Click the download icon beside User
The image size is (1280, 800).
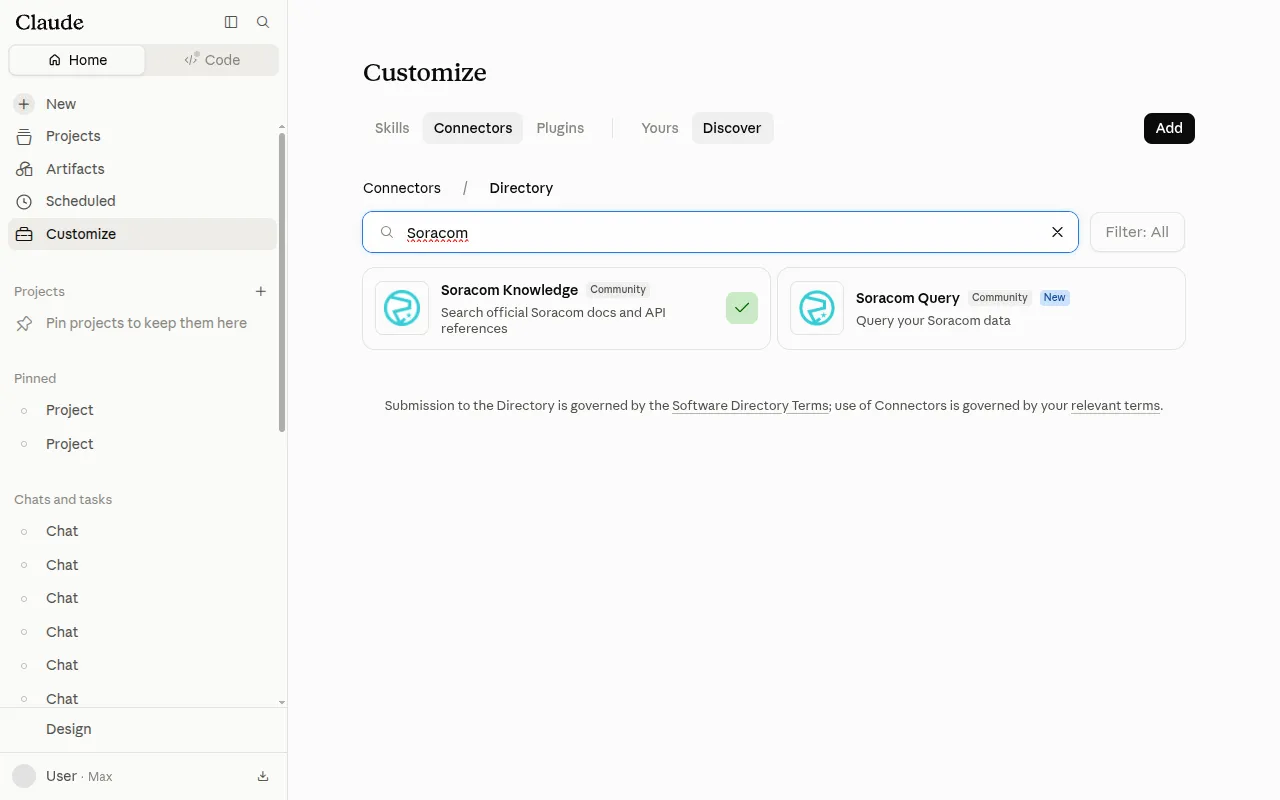(263, 776)
